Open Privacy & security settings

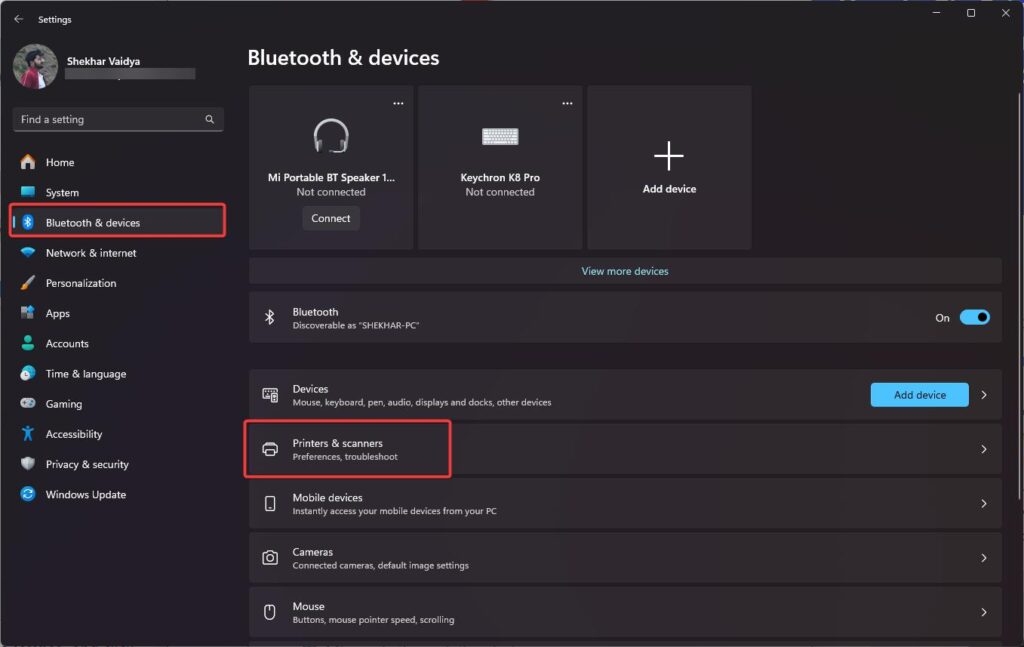[118, 464]
